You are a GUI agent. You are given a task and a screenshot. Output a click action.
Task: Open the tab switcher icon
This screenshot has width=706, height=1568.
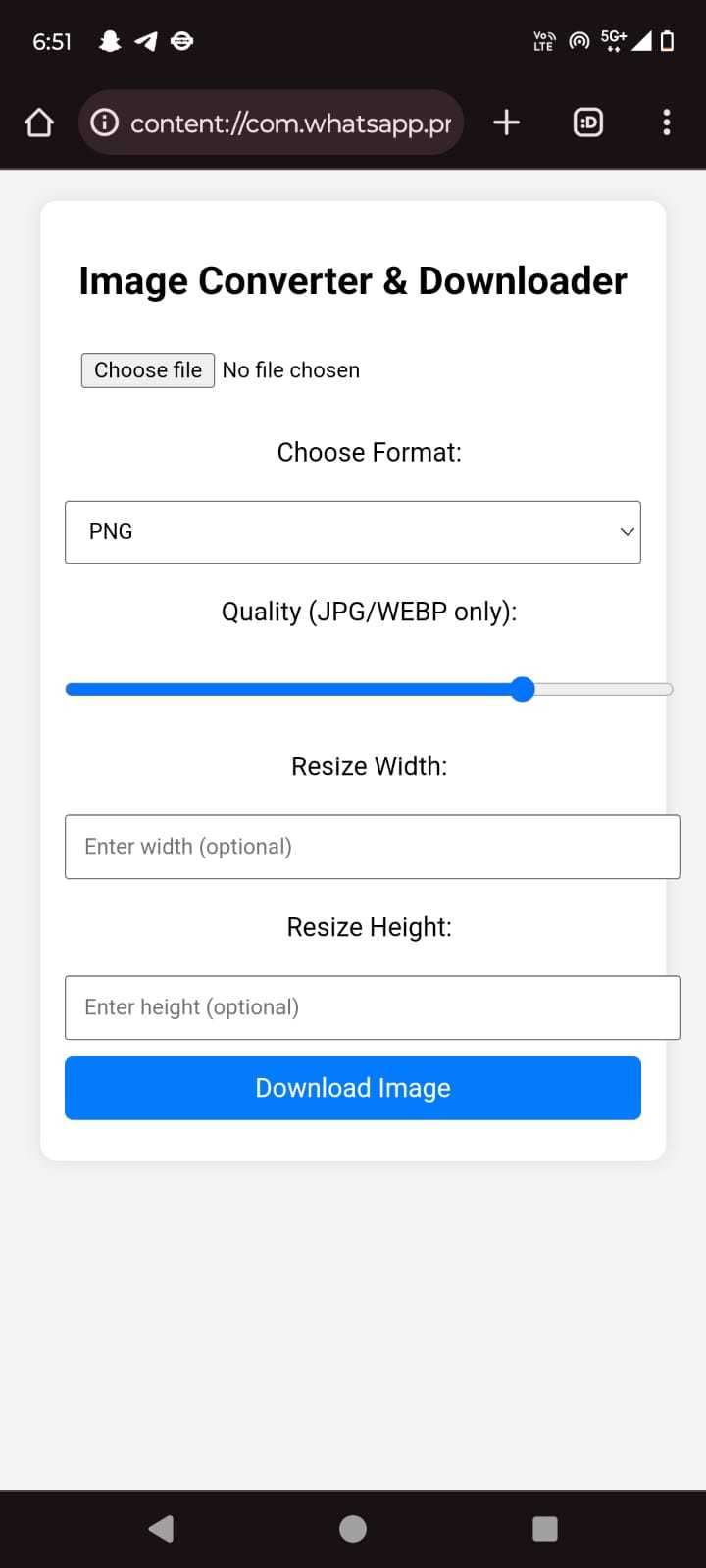click(x=587, y=122)
